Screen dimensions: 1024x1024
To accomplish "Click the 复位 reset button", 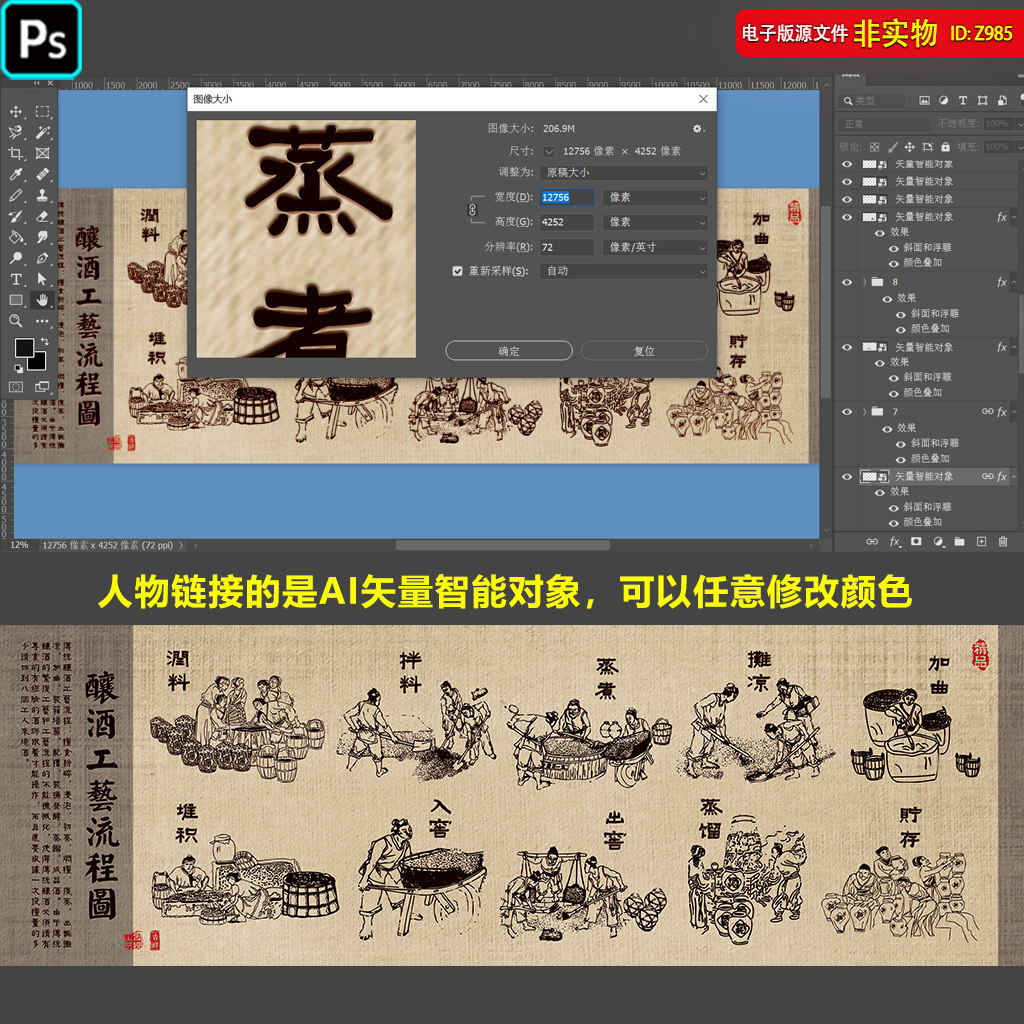I will pos(644,351).
